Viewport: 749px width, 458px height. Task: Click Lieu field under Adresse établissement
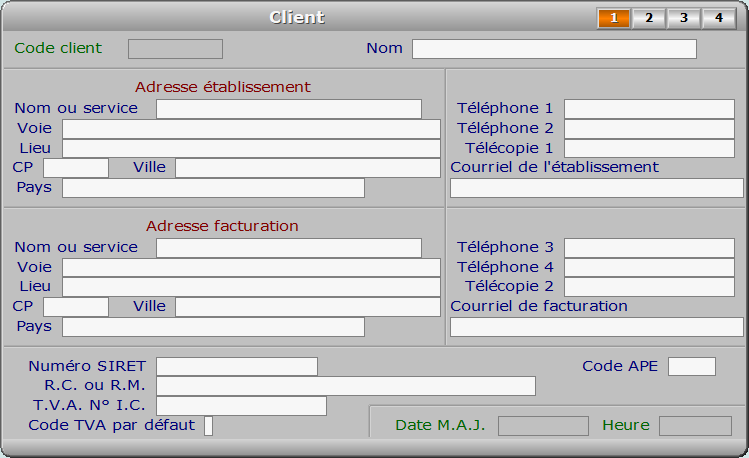pyautogui.click(x=251, y=149)
